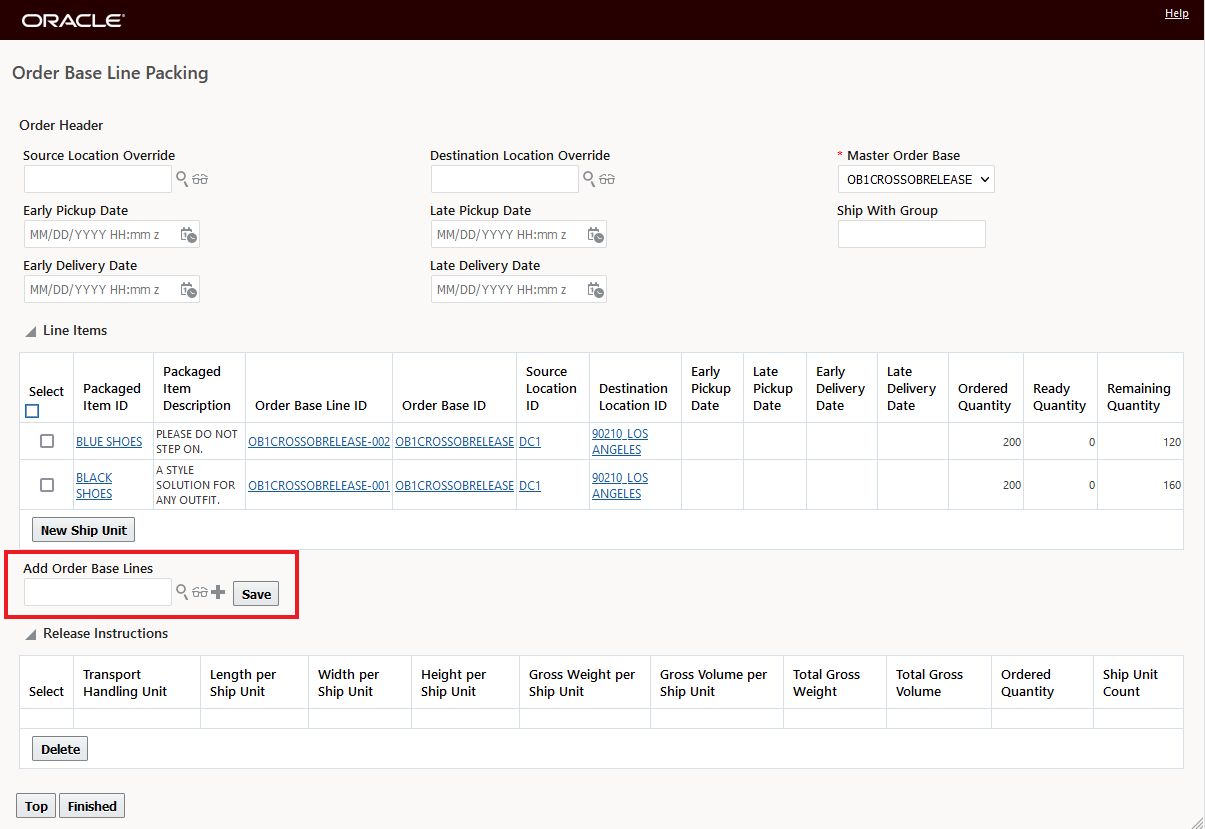The width and height of the screenshot is (1205, 829).
Task: Click the Remaining Quantity value 120
Action: coord(1171,442)
